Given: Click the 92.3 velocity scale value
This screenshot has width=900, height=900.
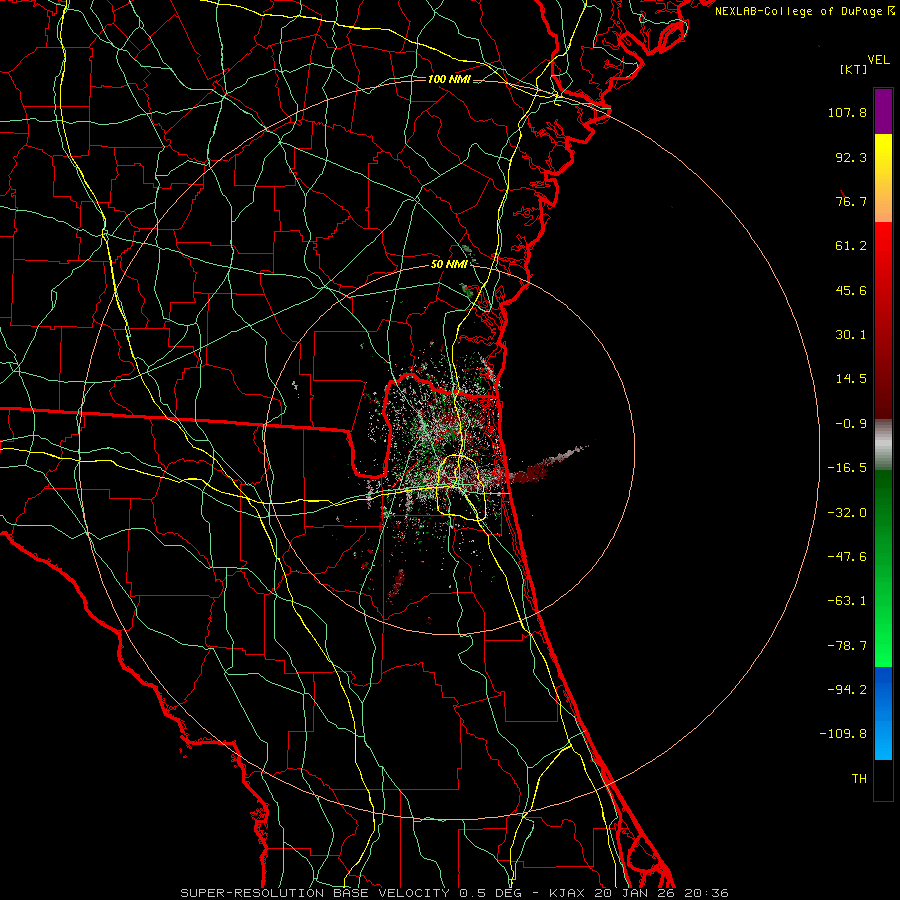Looking at the screenshot, I should pos(851,157).
